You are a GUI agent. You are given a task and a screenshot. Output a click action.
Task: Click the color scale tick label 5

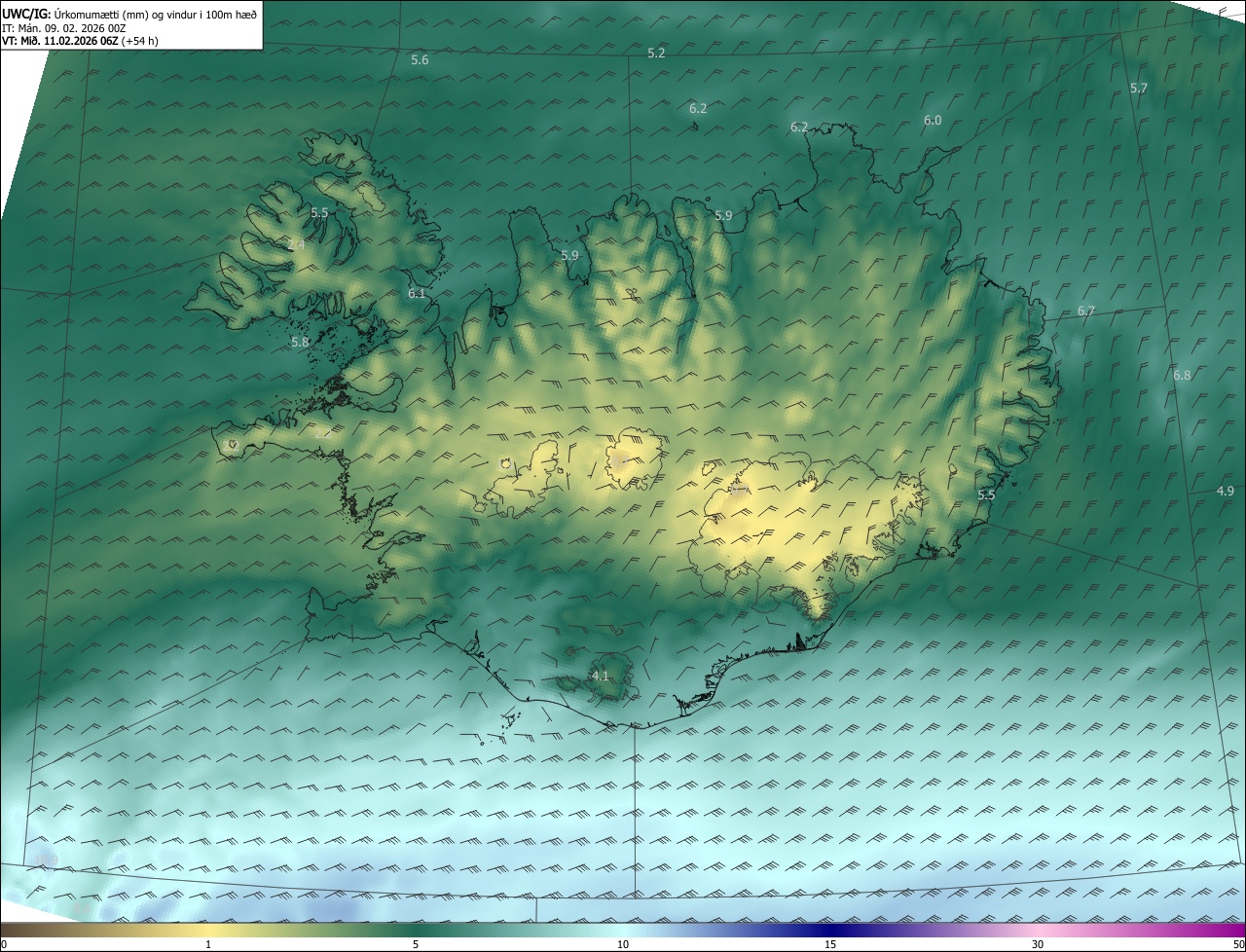(416, 945)
